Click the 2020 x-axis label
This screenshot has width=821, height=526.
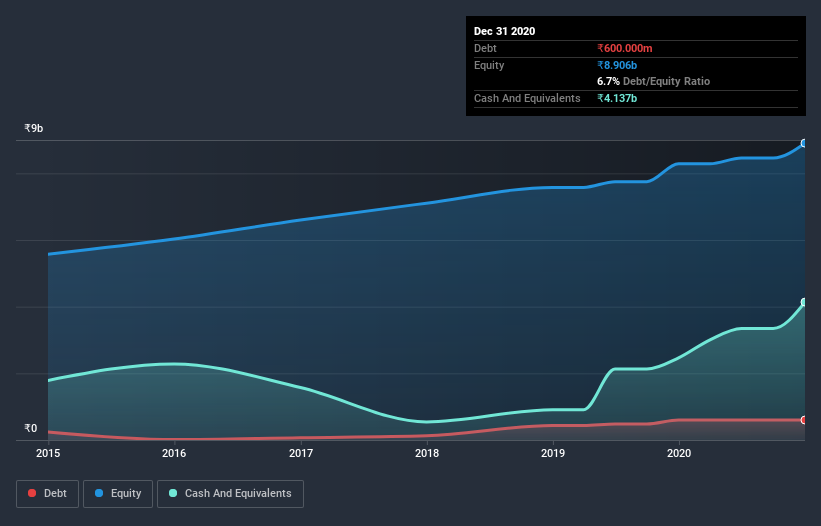(x=679, y=453)
